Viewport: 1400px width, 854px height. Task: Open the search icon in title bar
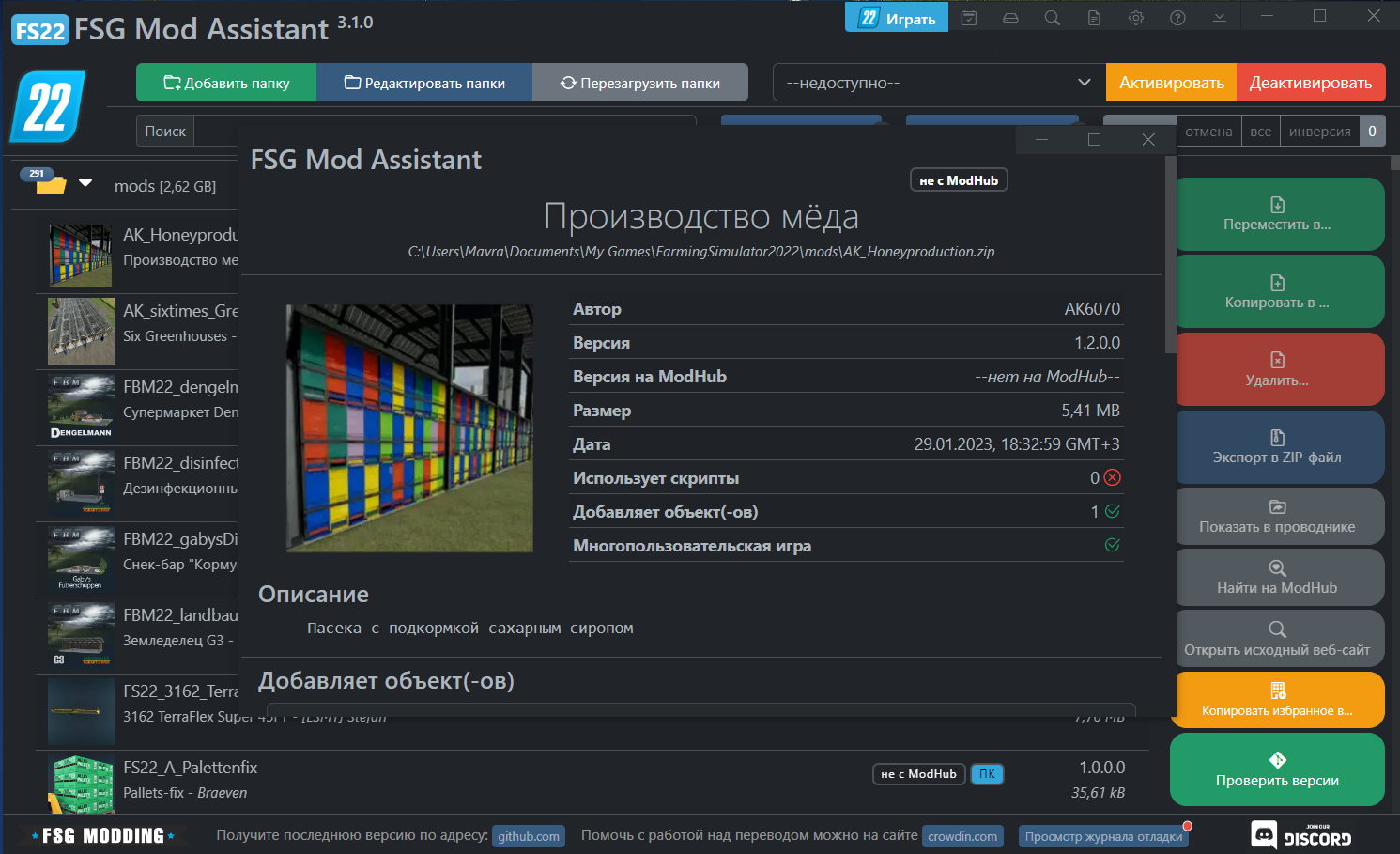coord(1052,17)
